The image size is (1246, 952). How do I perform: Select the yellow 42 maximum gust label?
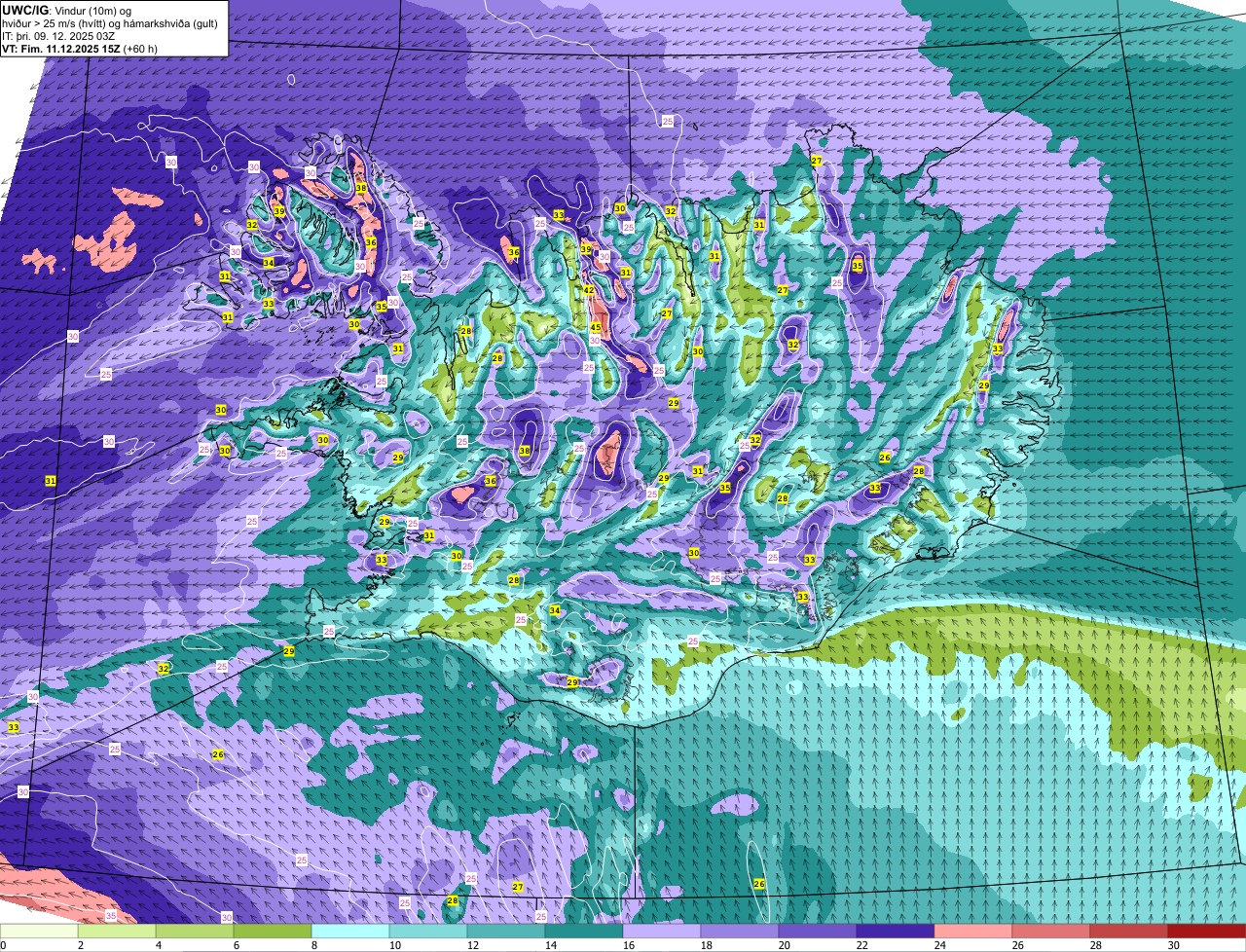[589, 290]
